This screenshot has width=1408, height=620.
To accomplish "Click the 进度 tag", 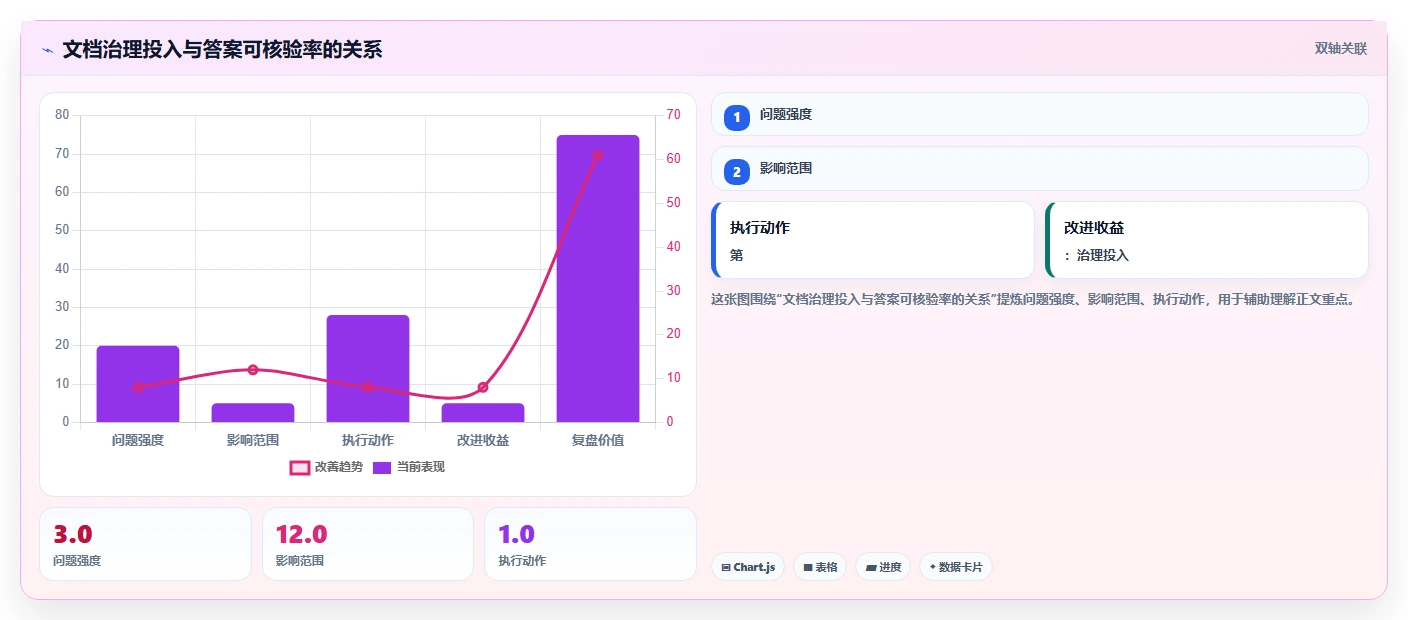I will pos(883,567).
